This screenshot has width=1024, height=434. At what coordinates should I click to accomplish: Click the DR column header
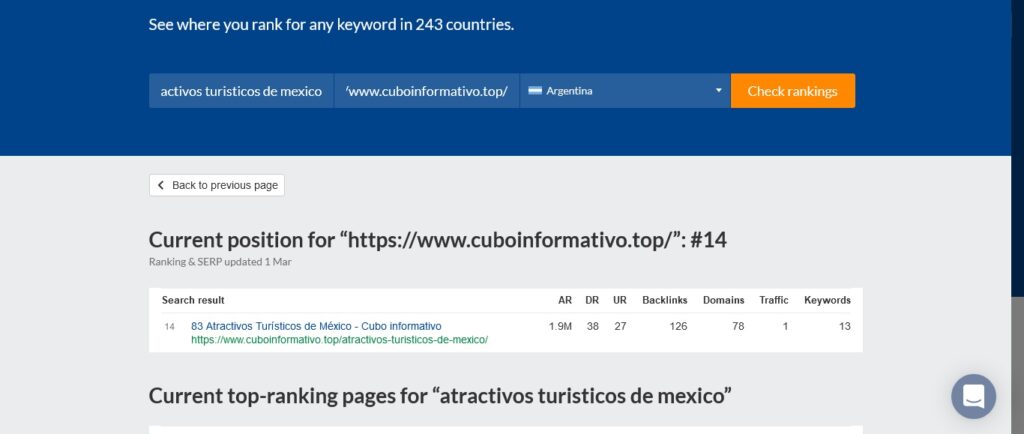click(592, 300)
